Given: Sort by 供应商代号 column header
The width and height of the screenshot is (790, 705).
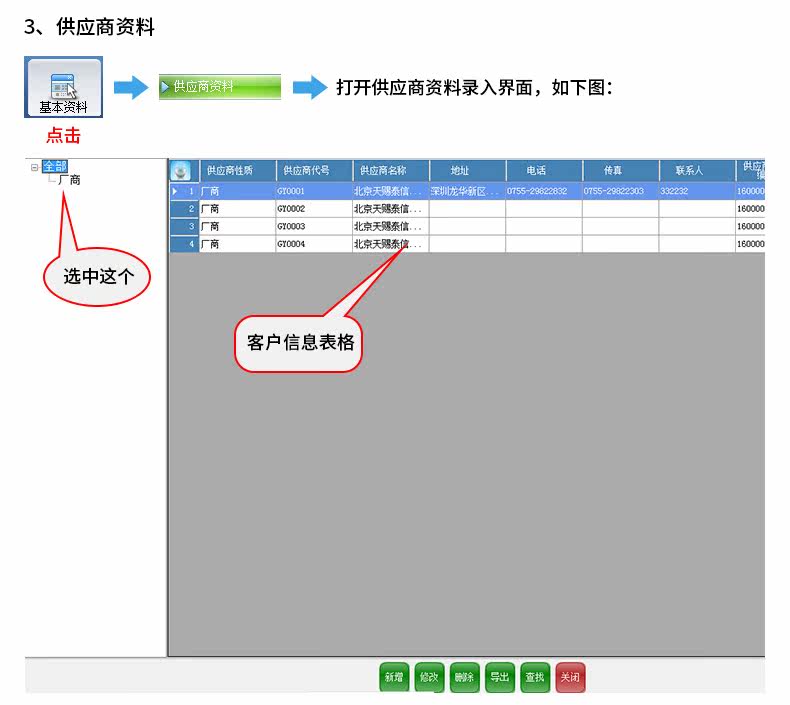Looking at the screenshot, I should coord(314,171).
